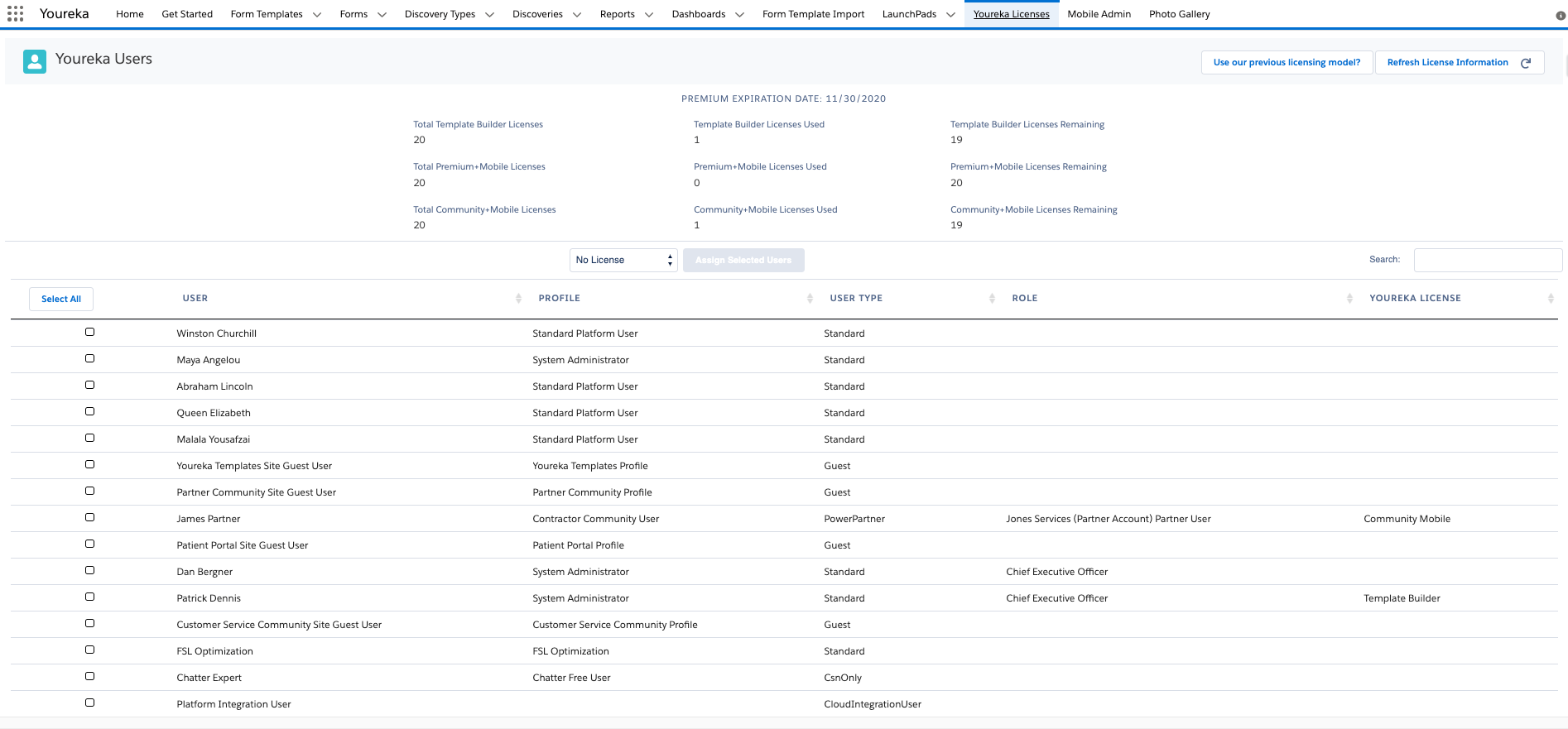Expand the Dashboards tab chevron
This screenshot has width=1568, height=729.
[x=739, y=15]
